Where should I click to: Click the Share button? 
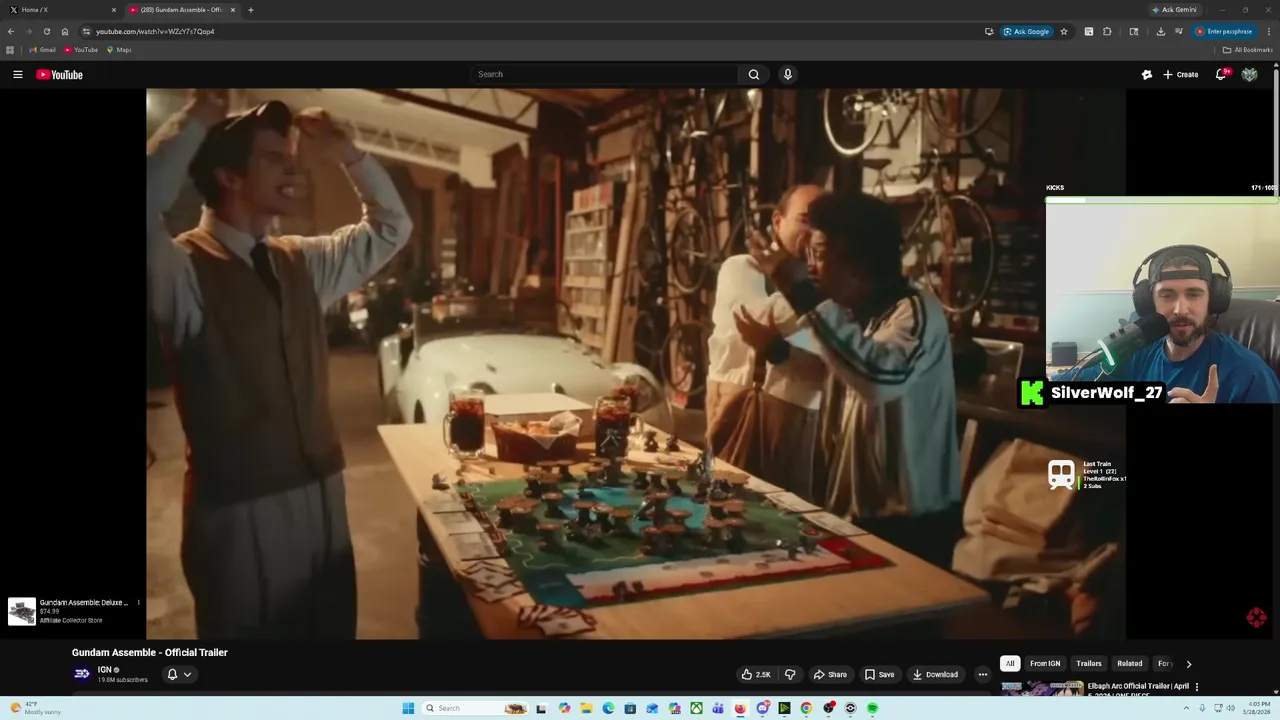830,674
